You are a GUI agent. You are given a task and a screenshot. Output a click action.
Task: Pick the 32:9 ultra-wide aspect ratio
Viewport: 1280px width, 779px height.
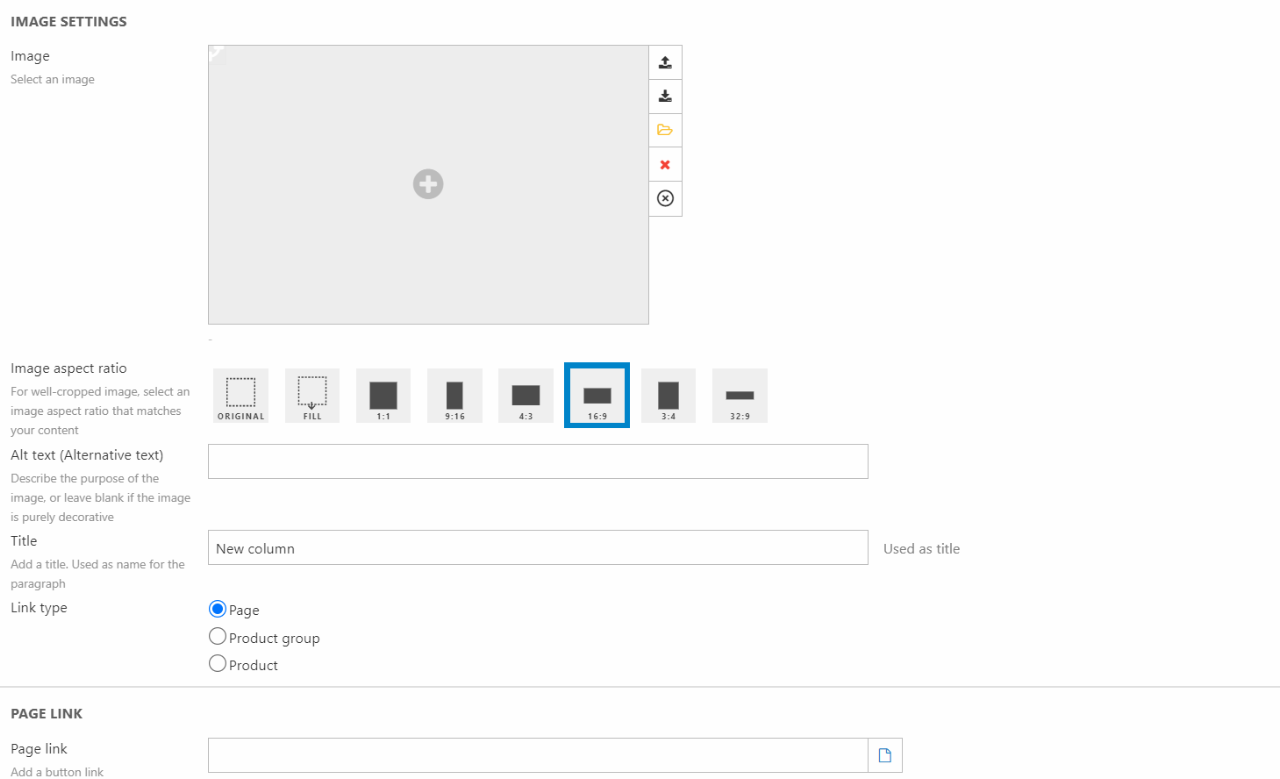point(740,396)
